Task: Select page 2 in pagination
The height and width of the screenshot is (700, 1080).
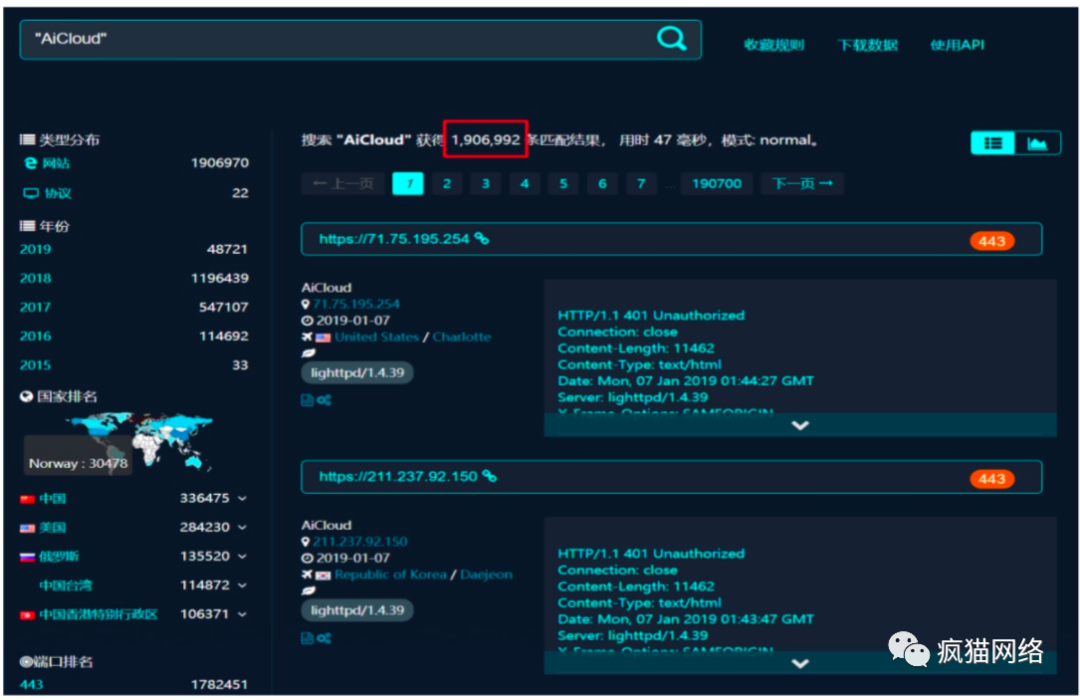Action: [447, 183]
